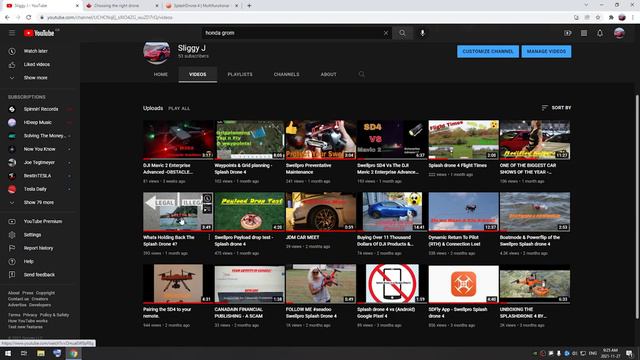Start voice search with microphone
This screenshot has height=360, width=640.
point(422,33)
